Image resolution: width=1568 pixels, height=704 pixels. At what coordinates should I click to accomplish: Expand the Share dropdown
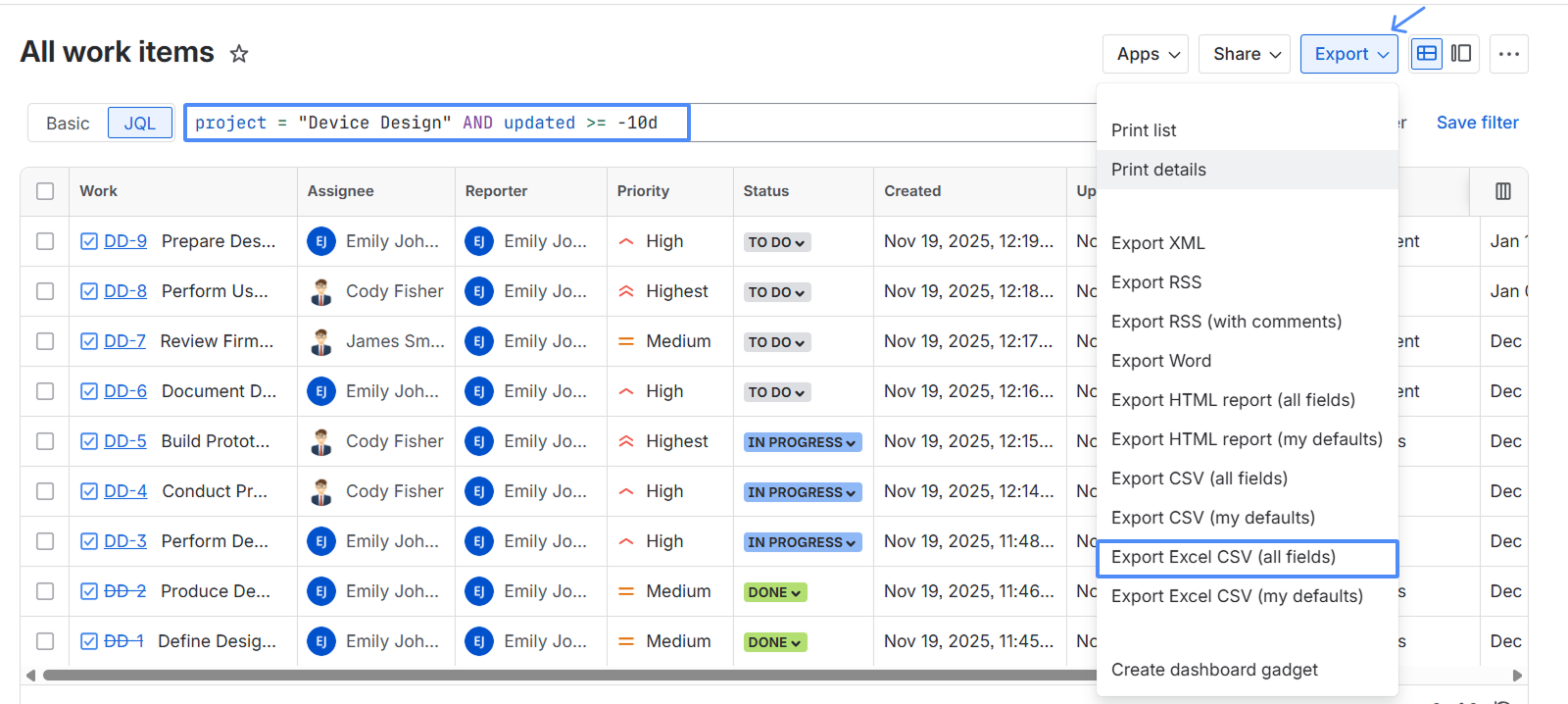[1245, 54]
